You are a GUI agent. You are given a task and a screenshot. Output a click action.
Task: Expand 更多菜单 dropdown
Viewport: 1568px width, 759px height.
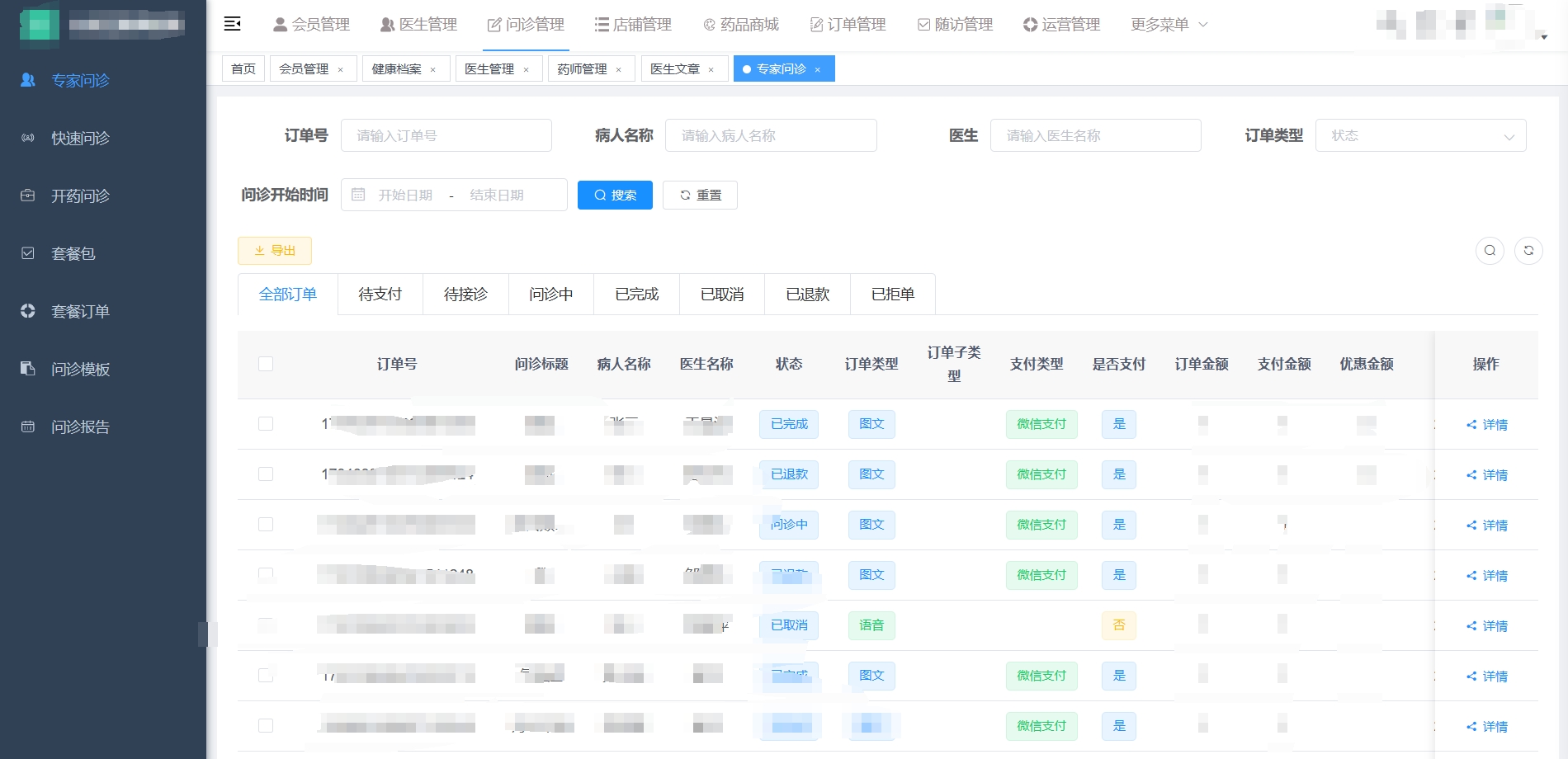[x=1169, y=25]
